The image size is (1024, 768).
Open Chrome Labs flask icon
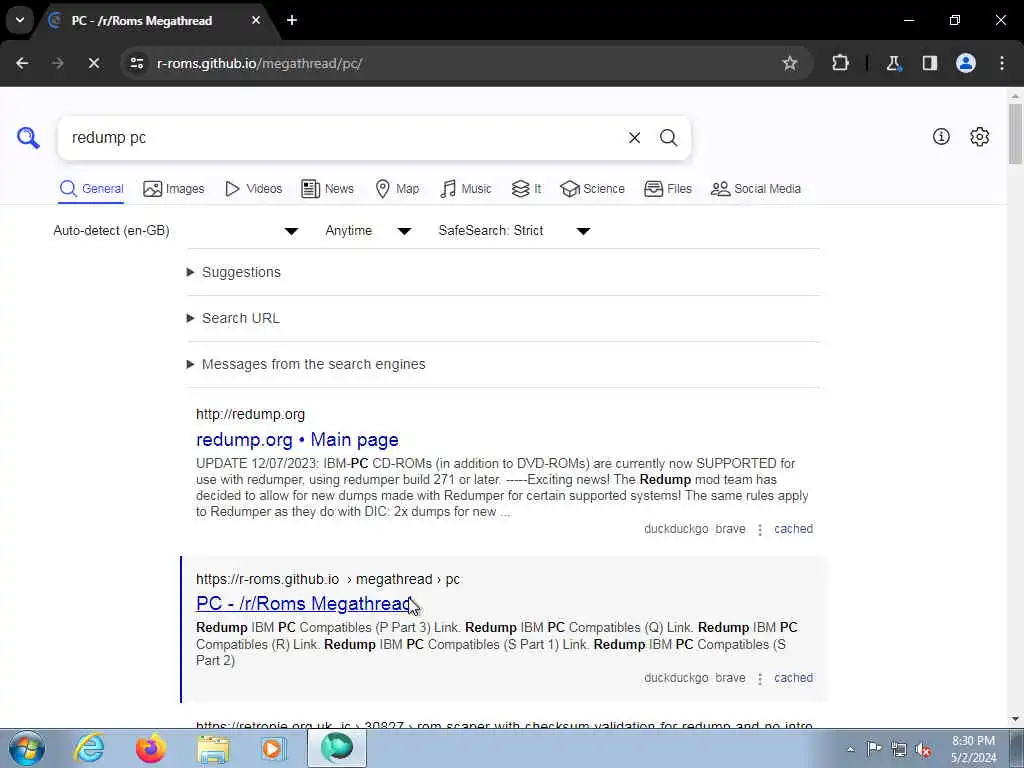click(893, 63)
